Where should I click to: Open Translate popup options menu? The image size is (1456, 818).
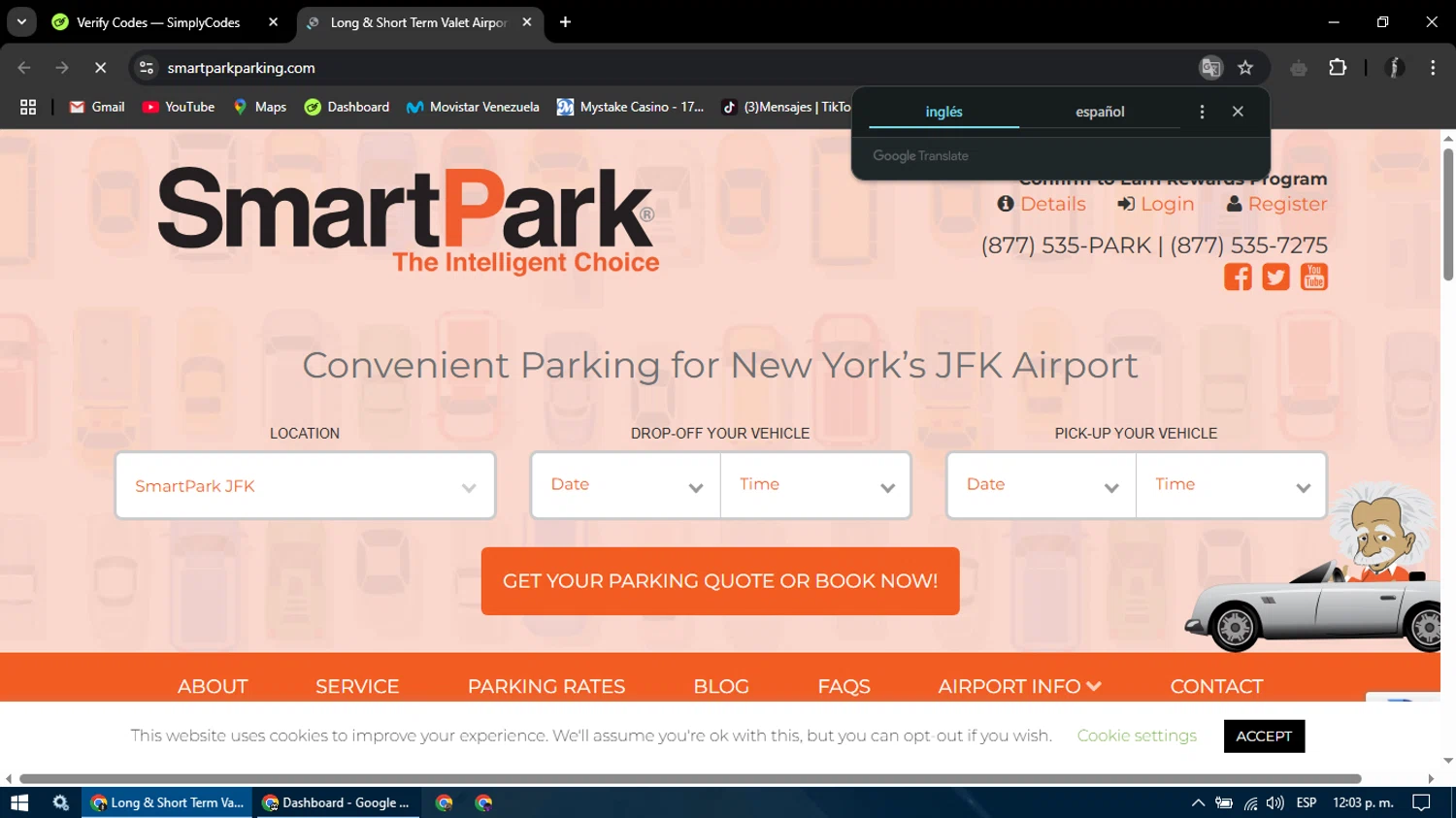1202,112
